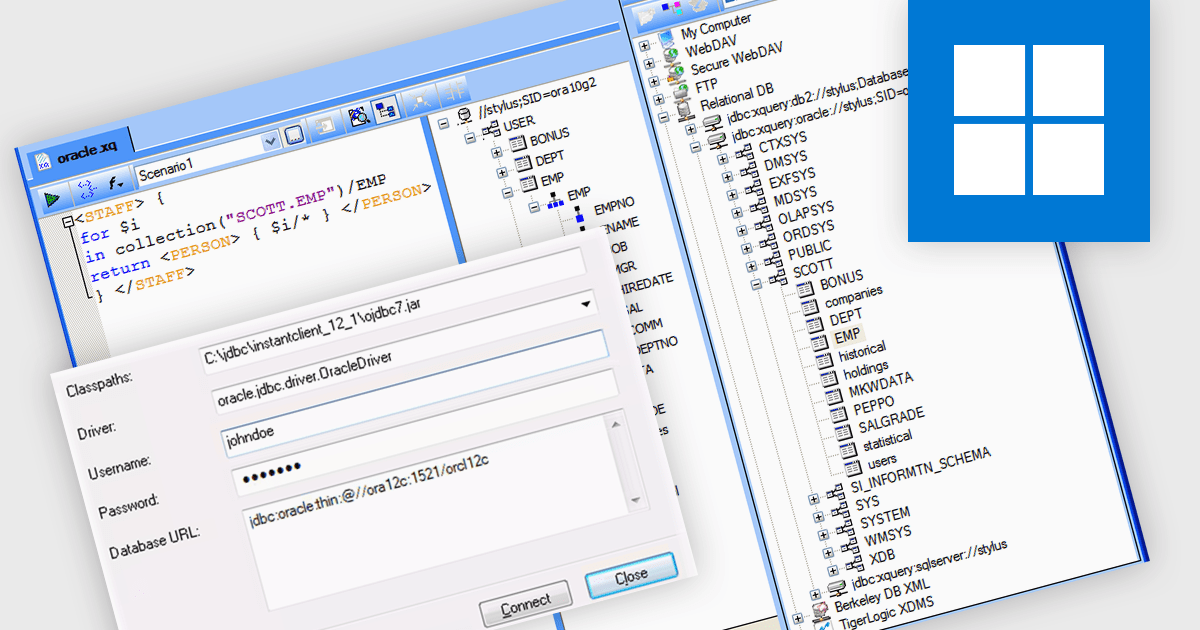Image resolution: width=1200 pixels, height=630 pixels.
Task: Select the FTP connection icon
Action: point(681,91)
